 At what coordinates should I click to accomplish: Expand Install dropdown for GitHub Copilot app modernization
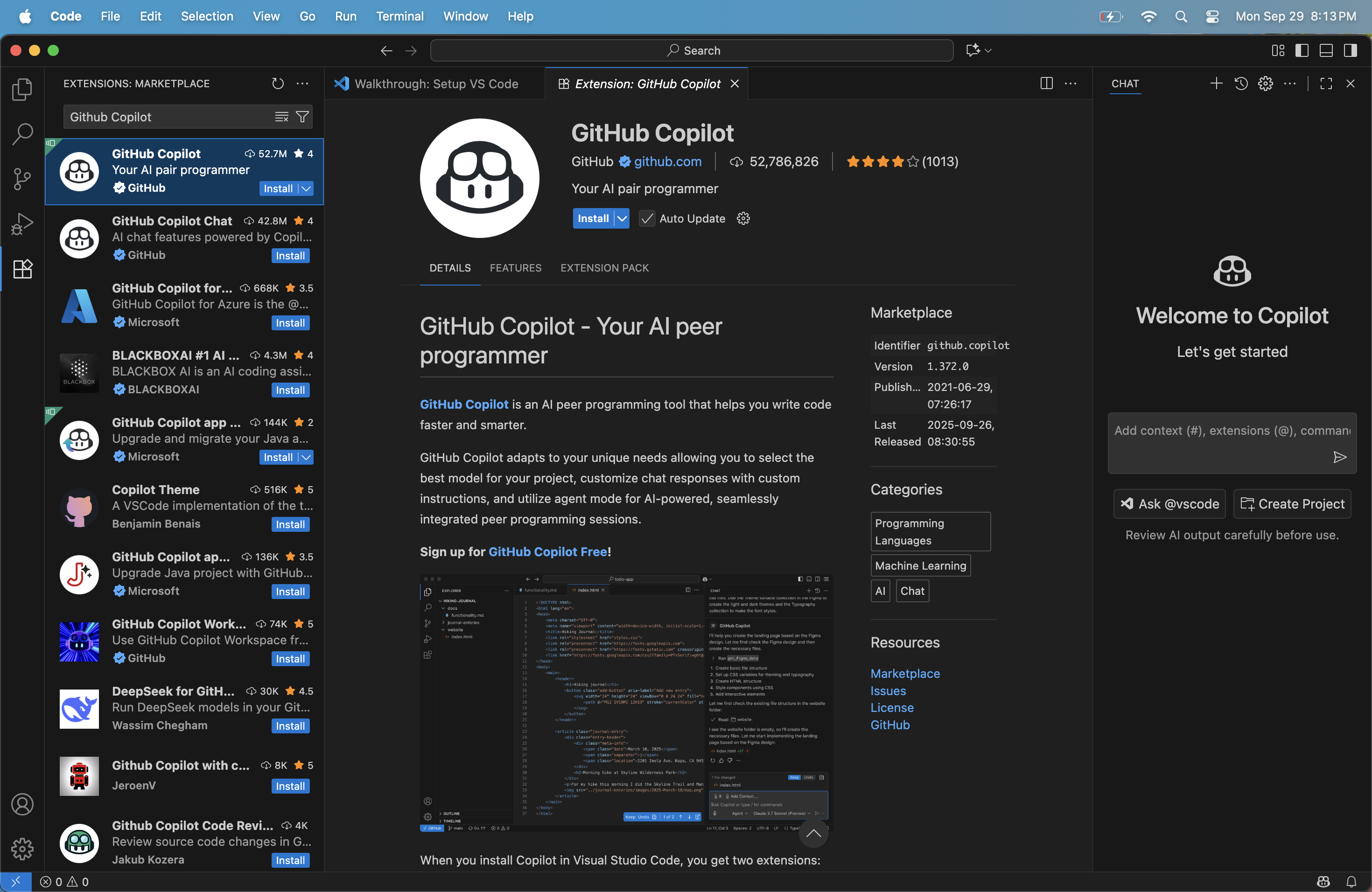306,457
